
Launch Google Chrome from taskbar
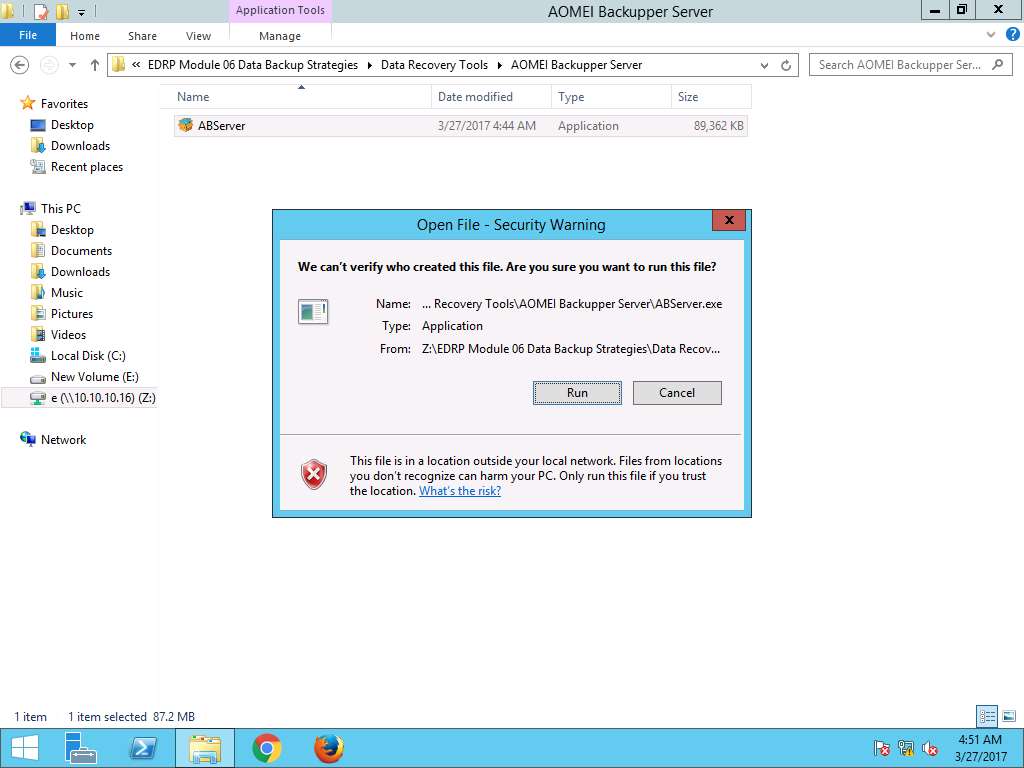pyautogui.click(x=266, y=748)
